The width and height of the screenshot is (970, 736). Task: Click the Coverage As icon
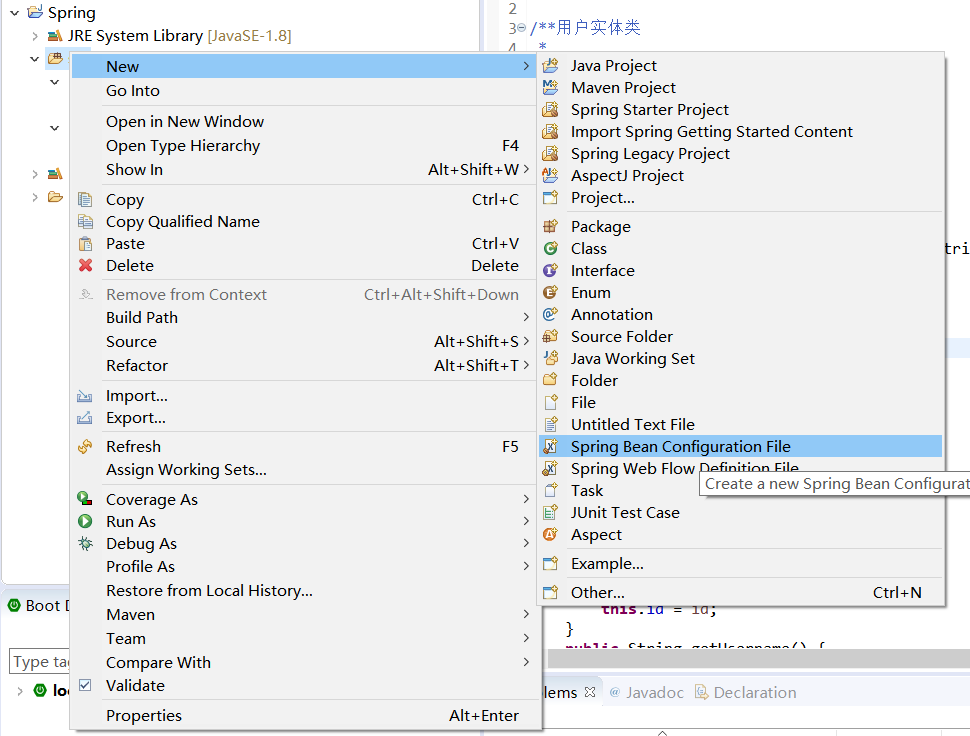tap(85, 499)
